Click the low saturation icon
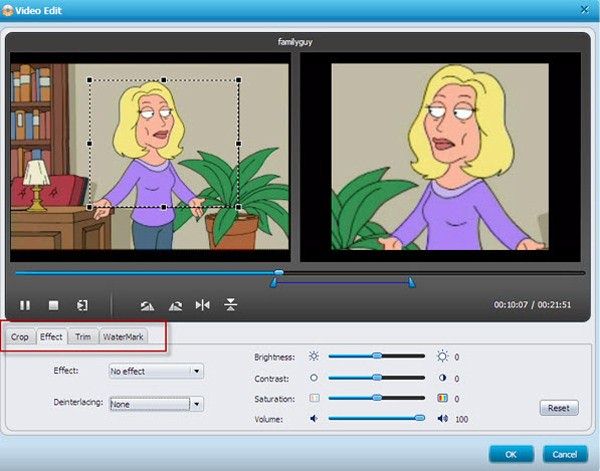Viewport: 600px width, 471px height. (x=314, y=398)
